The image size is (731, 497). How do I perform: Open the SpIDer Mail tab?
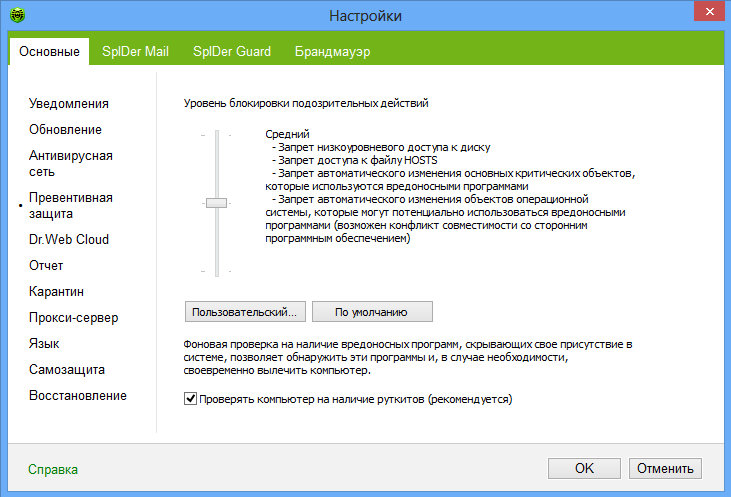coord(135,51)
